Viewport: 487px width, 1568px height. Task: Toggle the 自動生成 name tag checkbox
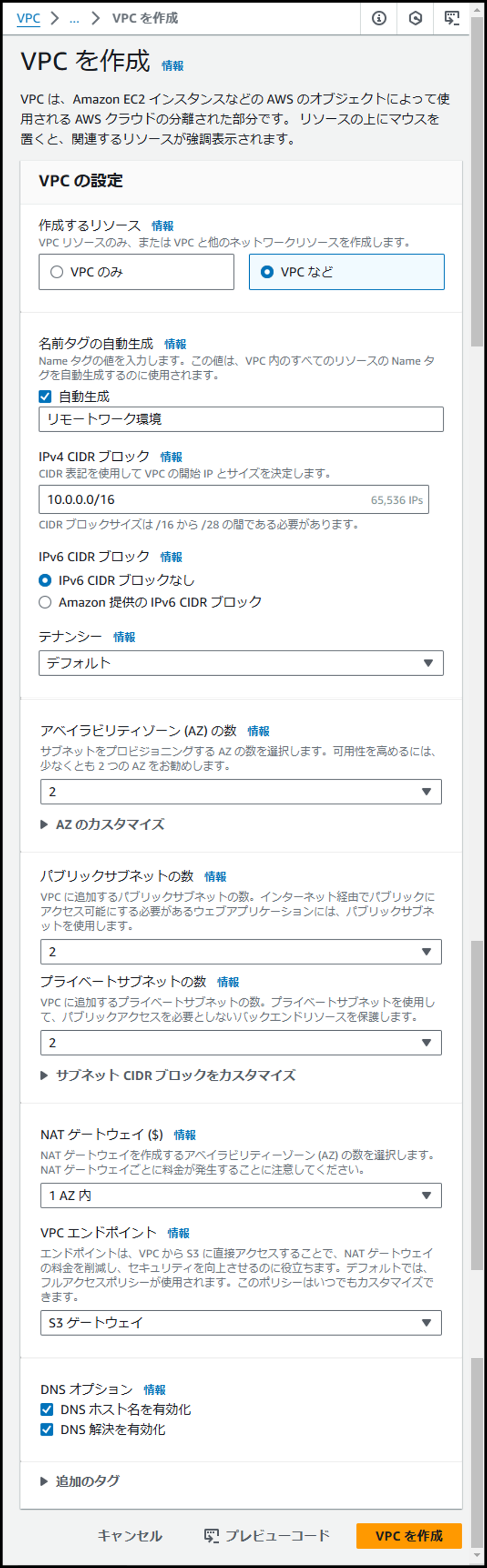pos(45,397)
